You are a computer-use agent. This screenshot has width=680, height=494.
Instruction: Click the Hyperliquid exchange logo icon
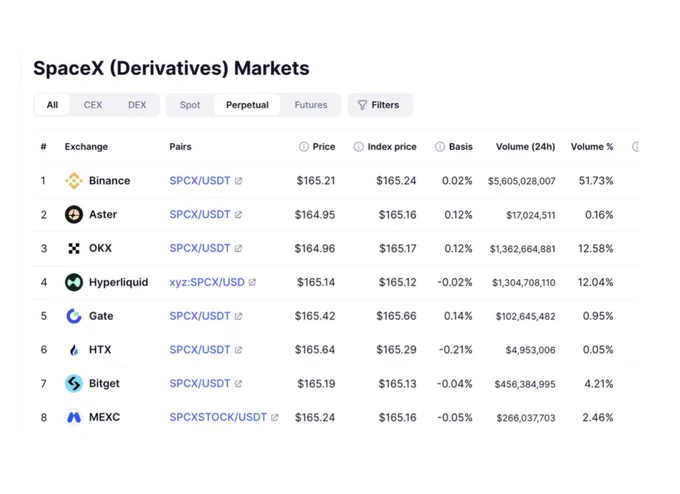(x=74, y=282)
